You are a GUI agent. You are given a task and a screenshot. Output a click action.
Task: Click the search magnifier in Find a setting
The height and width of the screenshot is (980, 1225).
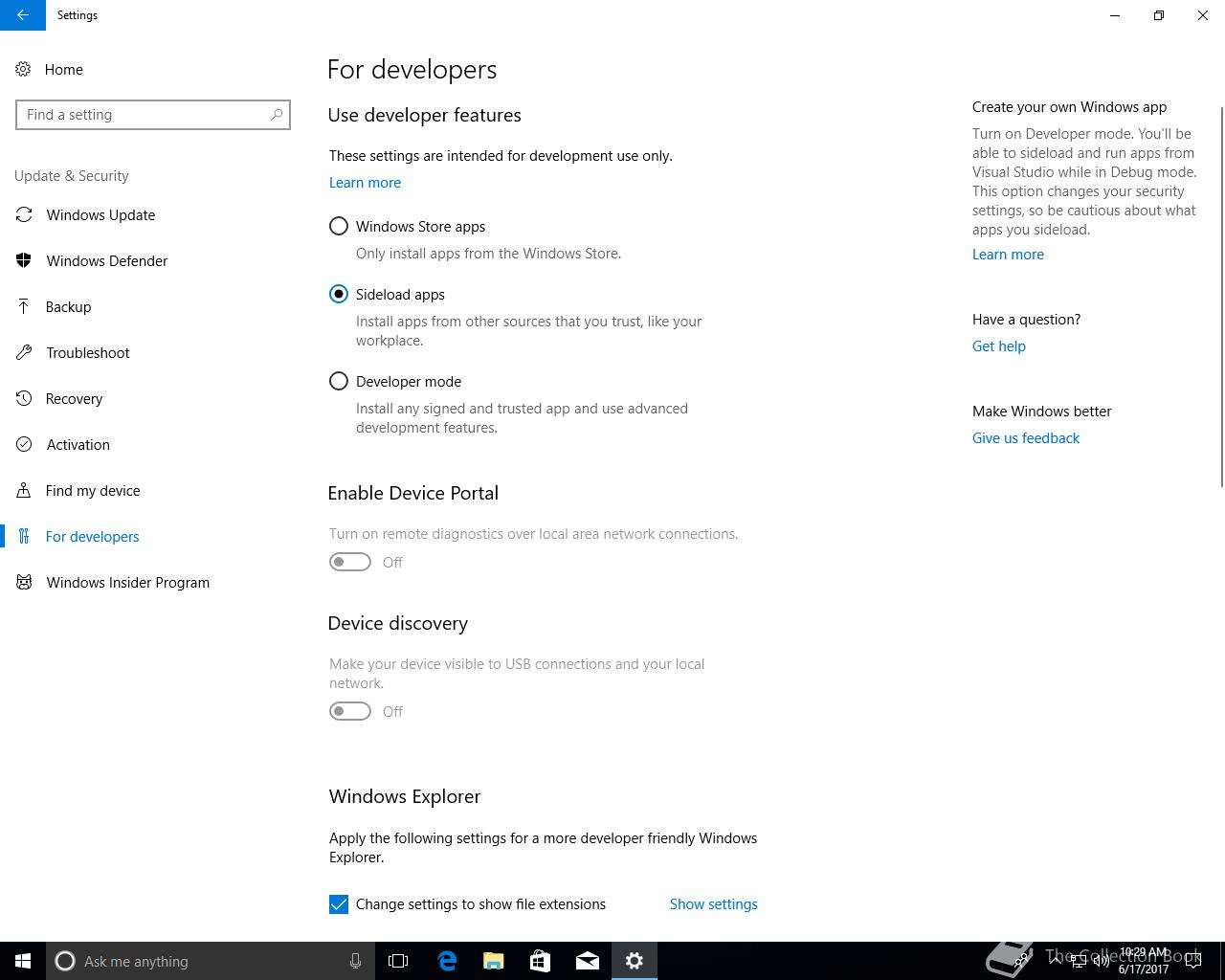(277, 115)
